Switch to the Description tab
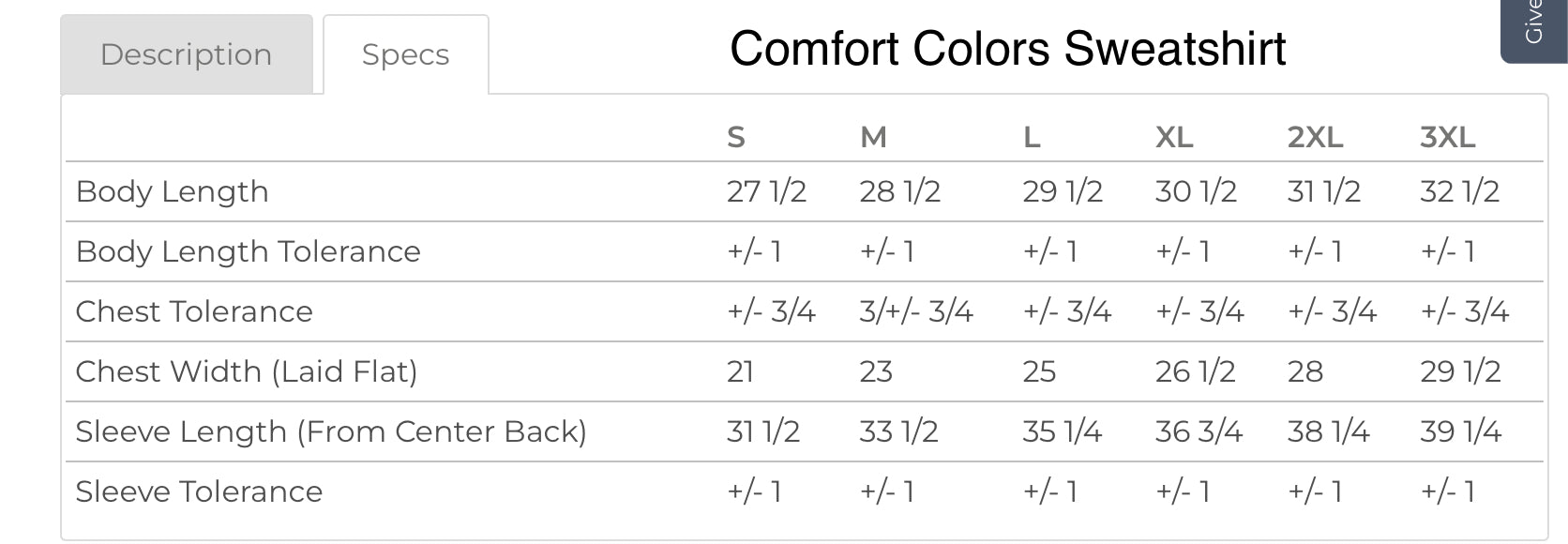Image resolution: width=1568 pixels, height=544 pixels. [x=186, y=54]
